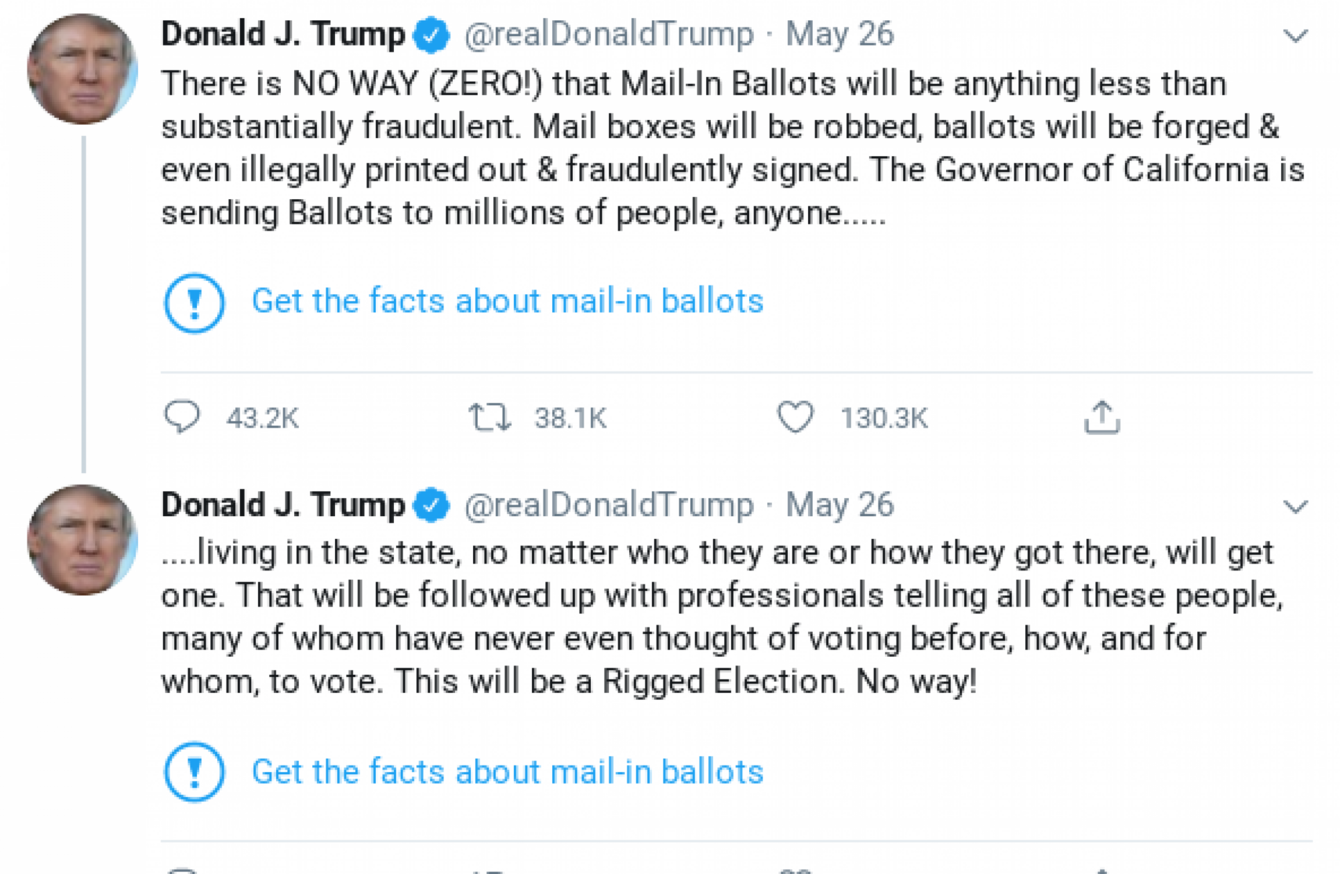Click @realDonaldTrump handle on first tweet
1340x874 pixels.
(608, 35)
